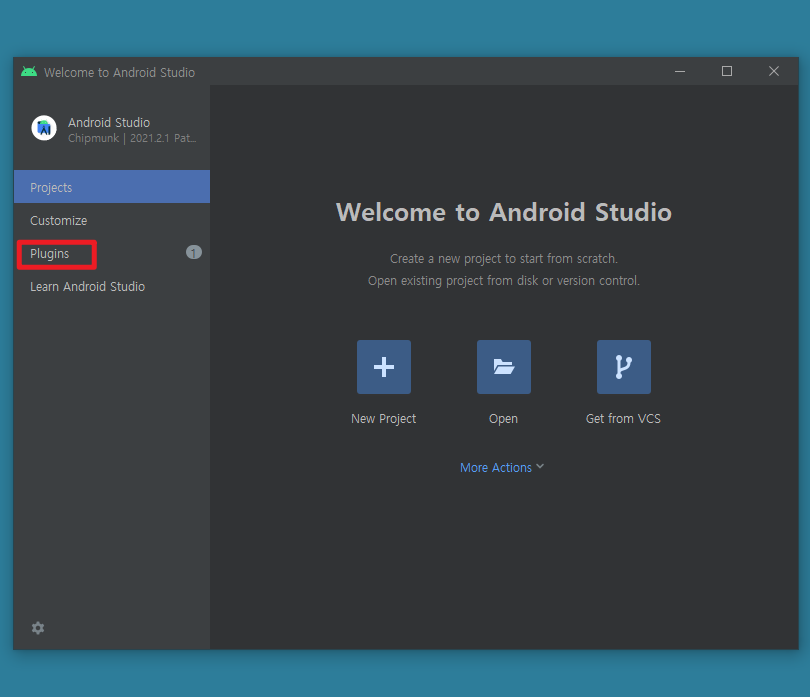
Task: Click the New Project plus icon
Action: [x=384, y=367]
